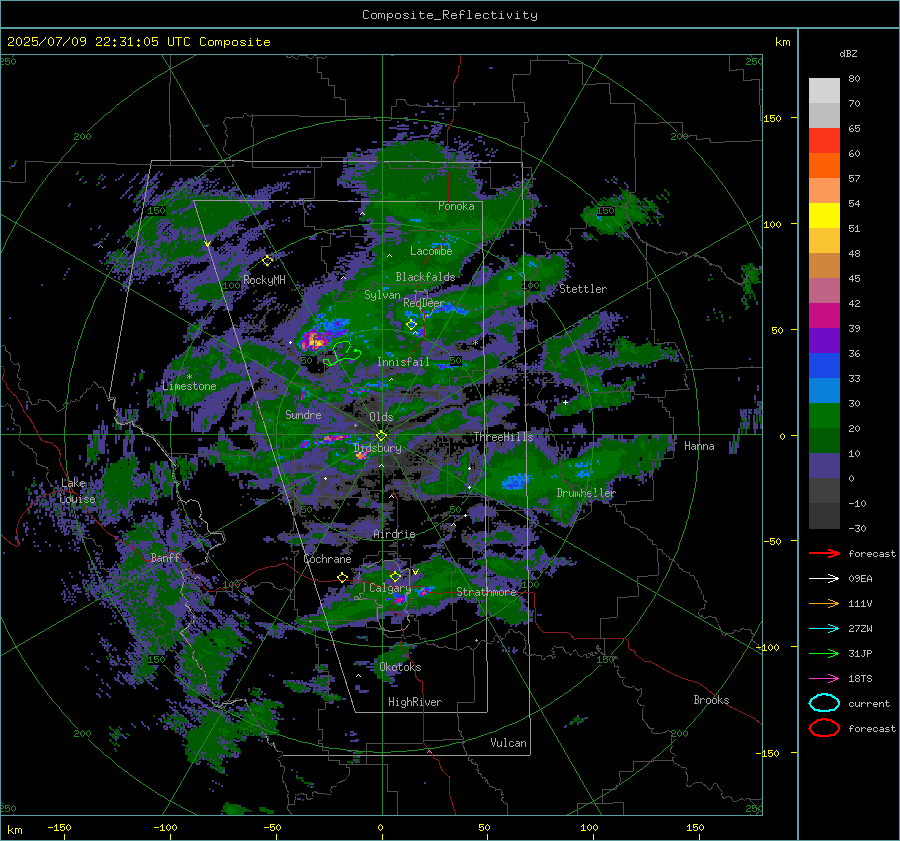This screenshot has height=841, width=900.
Task: Click the Calgary city label
Action: pyautogui.click(x=390, y=588)
